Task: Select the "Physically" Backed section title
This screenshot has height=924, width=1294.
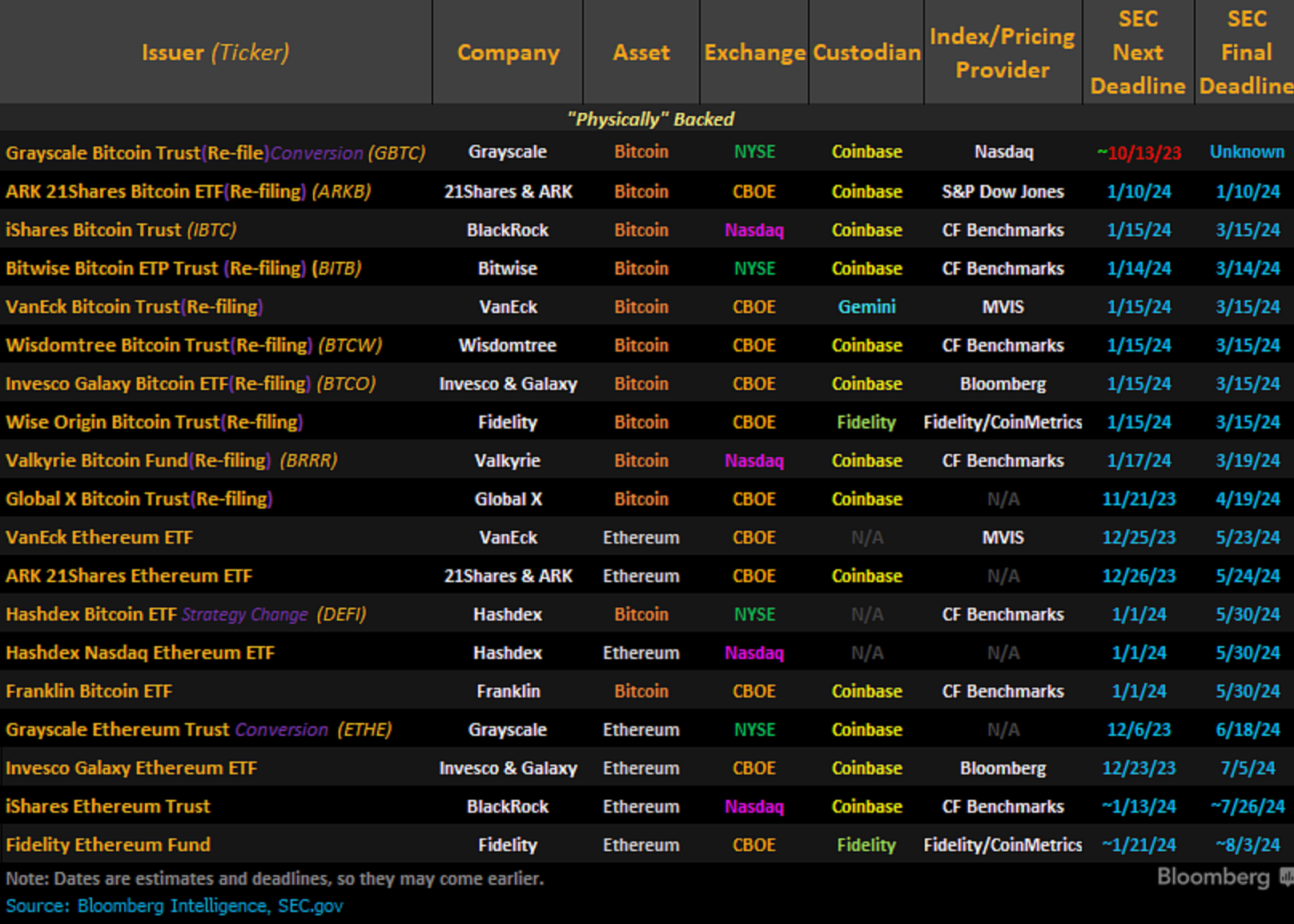Action: (x=650, y=119)
